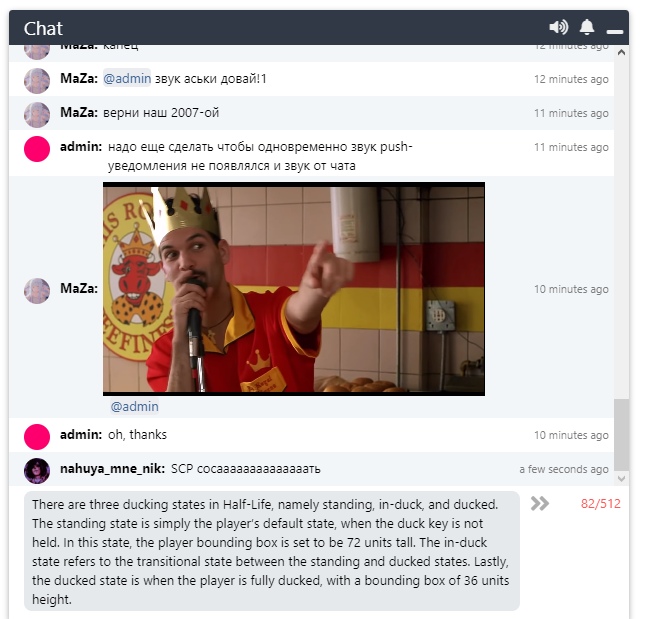Click the Chat header title

pos(43,29)
